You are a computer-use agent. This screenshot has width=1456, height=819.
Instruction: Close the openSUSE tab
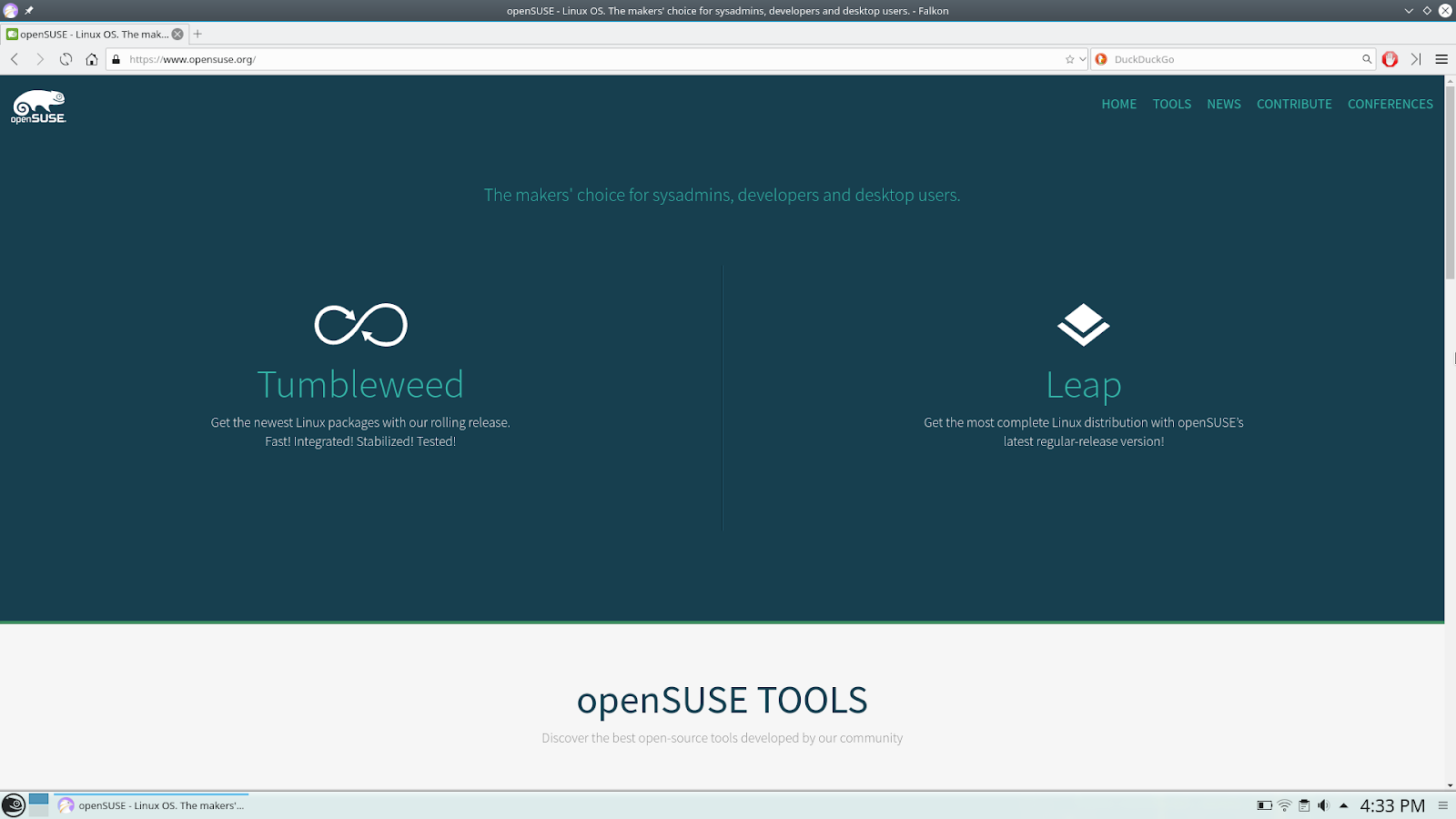[177, 35]
